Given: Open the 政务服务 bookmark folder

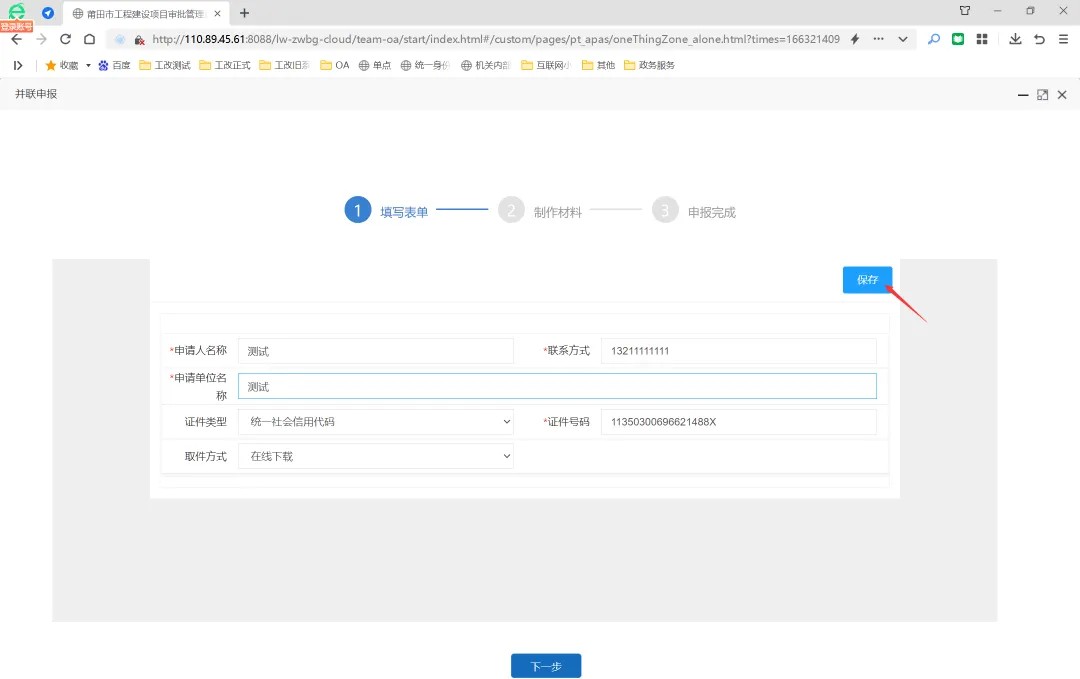Looking at the screenshot, I should pos(649,65).
